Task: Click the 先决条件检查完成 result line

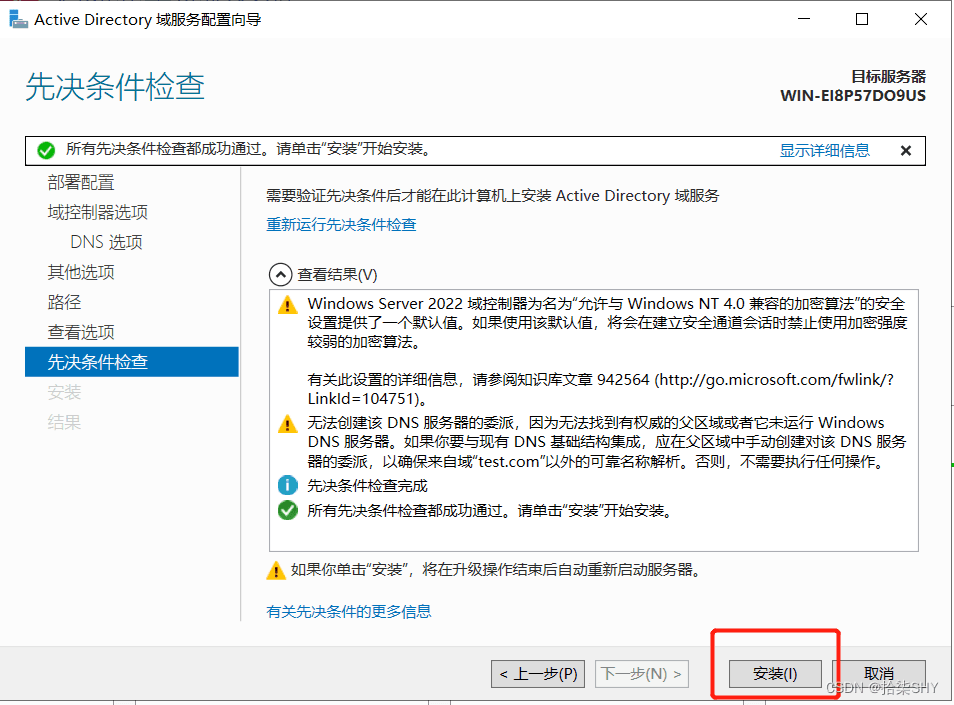Action: coord(367,486)
